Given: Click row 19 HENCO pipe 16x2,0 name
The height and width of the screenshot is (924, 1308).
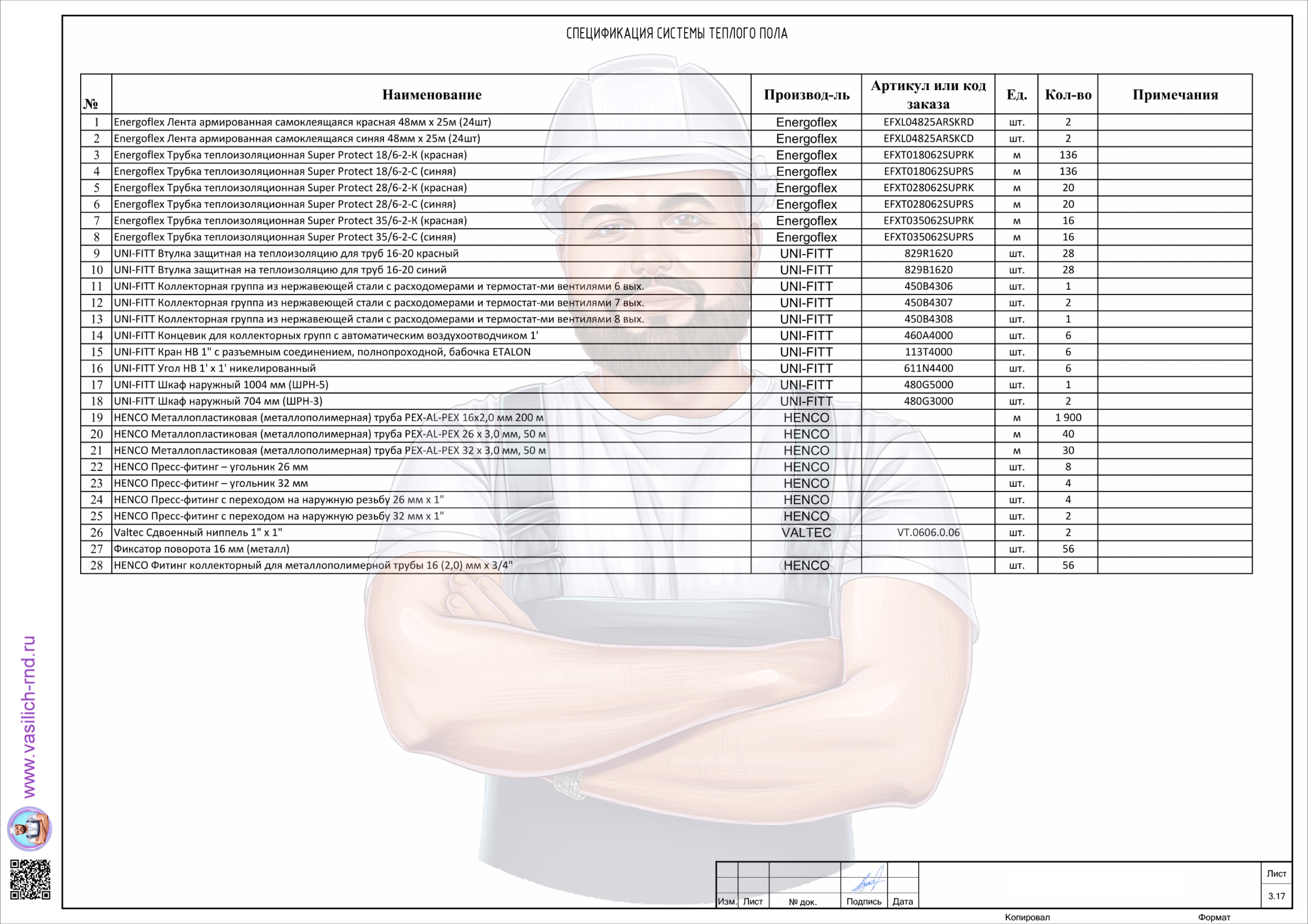Looking at the screenshot, I should tap(328, 417).
